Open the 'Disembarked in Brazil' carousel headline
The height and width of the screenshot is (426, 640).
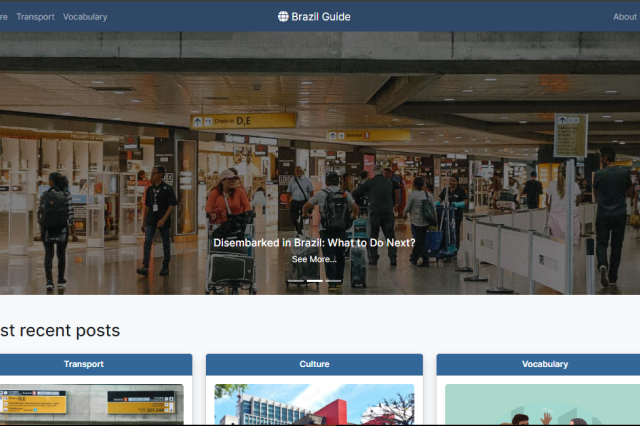coord(314,243)
